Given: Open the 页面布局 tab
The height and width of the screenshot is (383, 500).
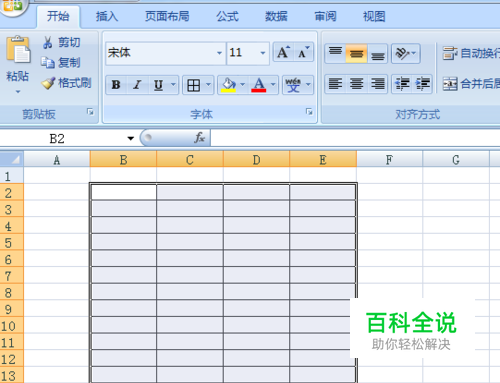Looking at the screenshot, I should pyautogui.click(x=167, y=16).
